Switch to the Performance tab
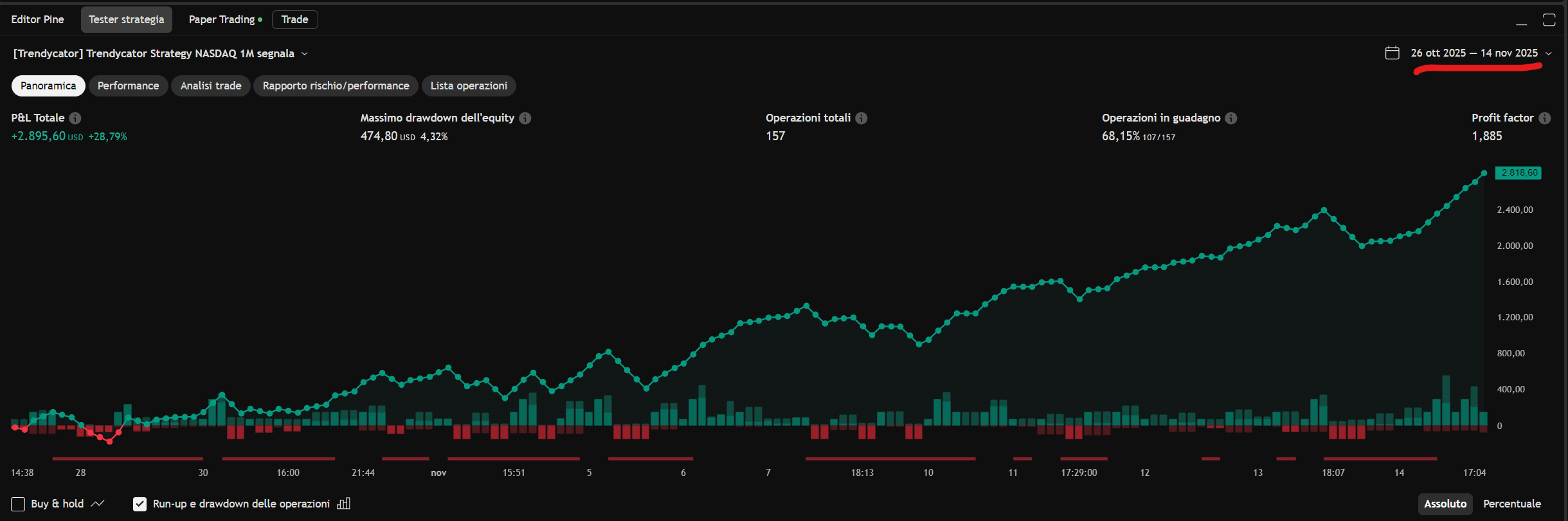Viewport: 1568px width, 521px height. point(128,86)
